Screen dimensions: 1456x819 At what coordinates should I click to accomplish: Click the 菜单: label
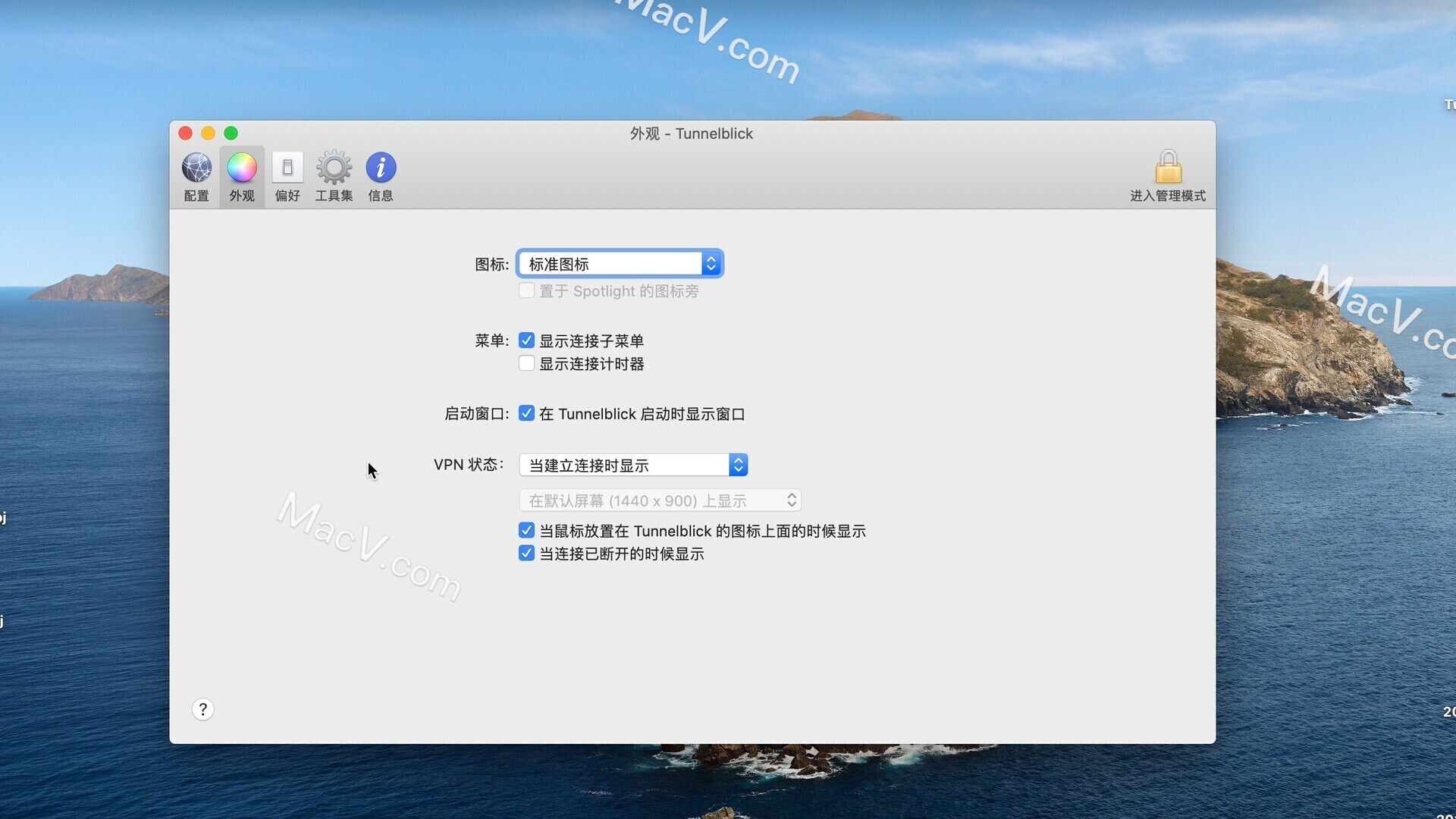(491, 340)
